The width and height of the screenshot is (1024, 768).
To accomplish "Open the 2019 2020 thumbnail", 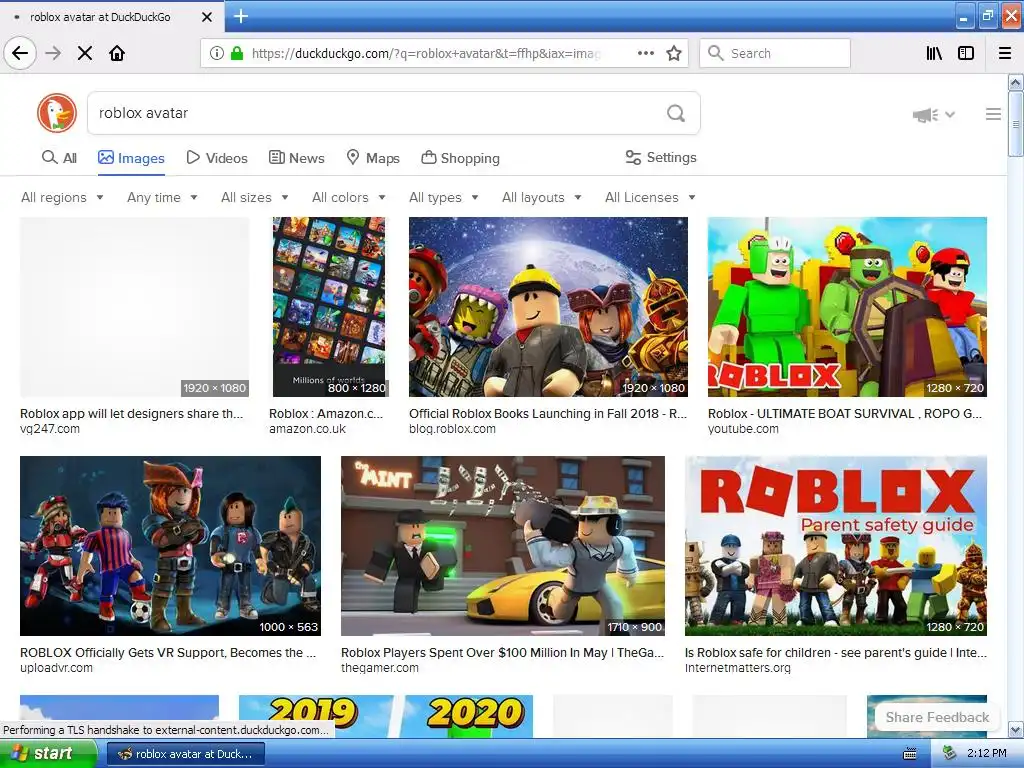I will 386,716.
